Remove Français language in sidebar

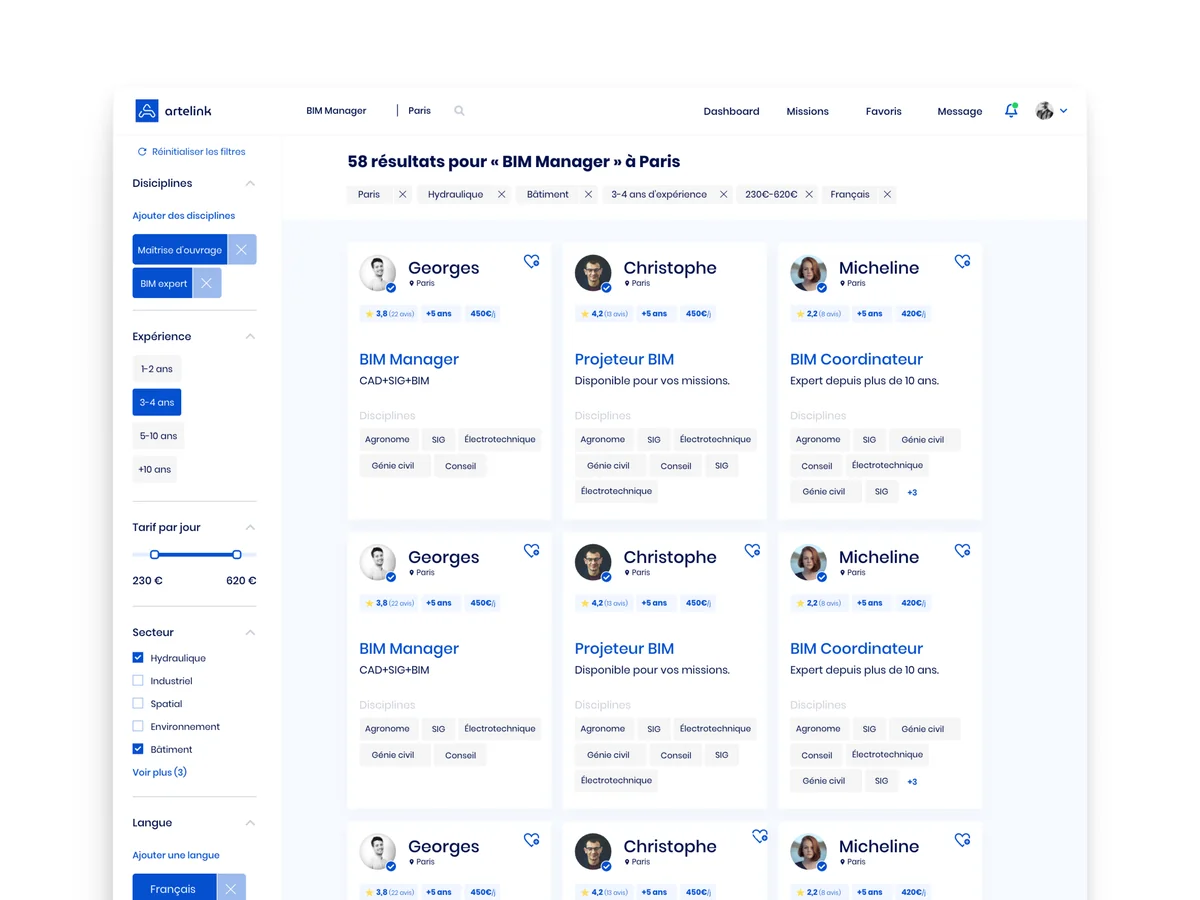point(231,889)
